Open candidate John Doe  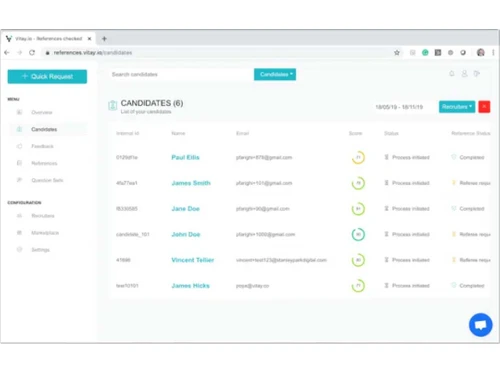click(186, 234)
